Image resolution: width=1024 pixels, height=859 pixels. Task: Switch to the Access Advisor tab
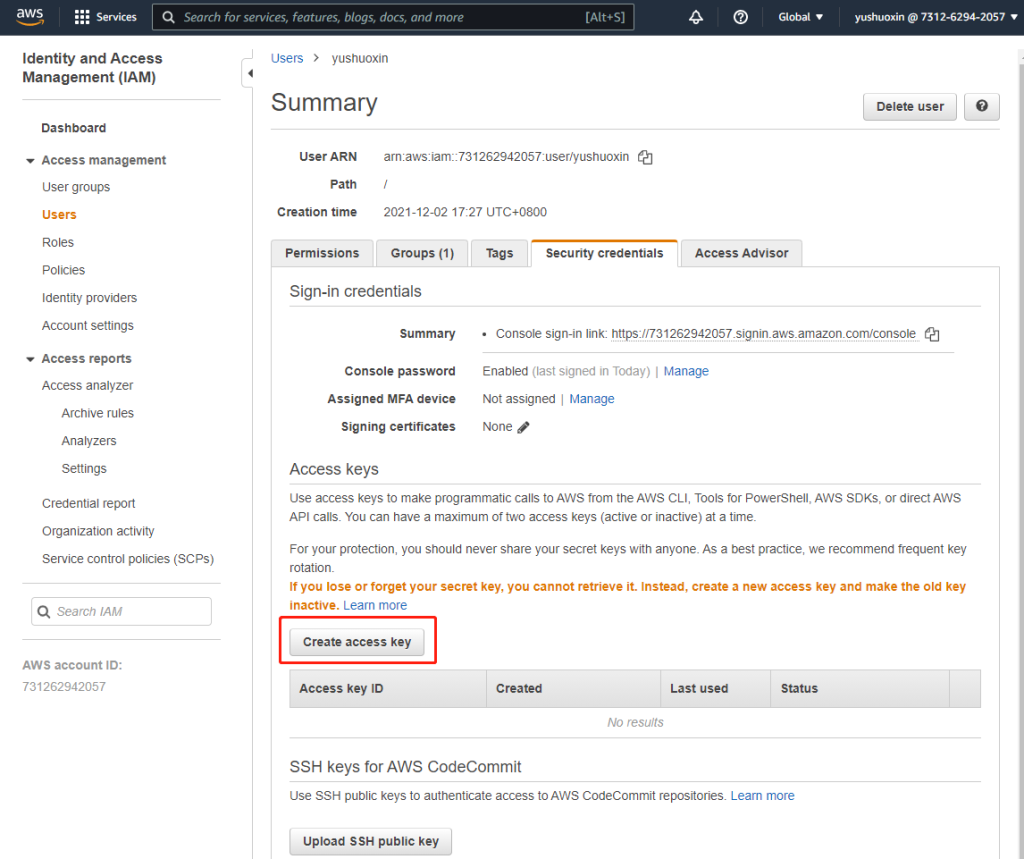741,254
